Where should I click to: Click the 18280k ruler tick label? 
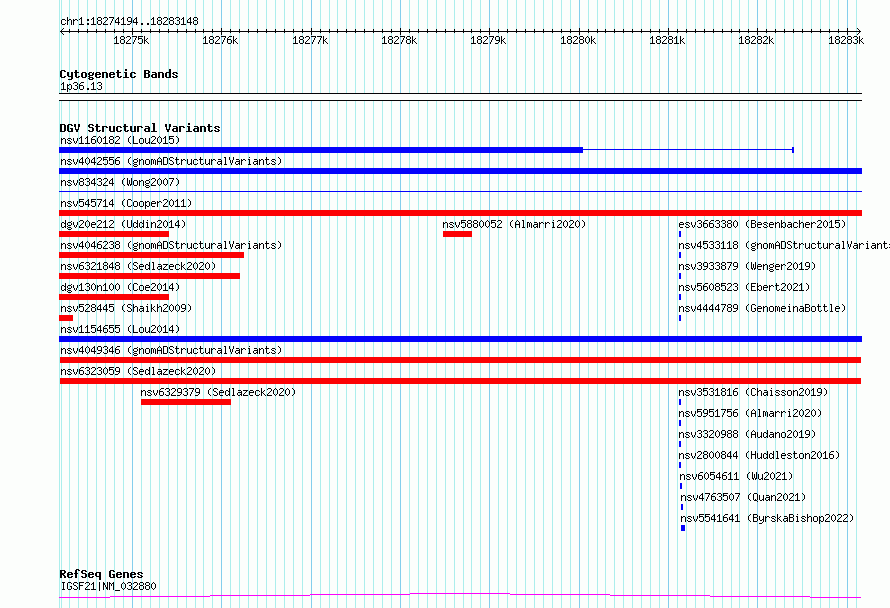click(578, 40)
